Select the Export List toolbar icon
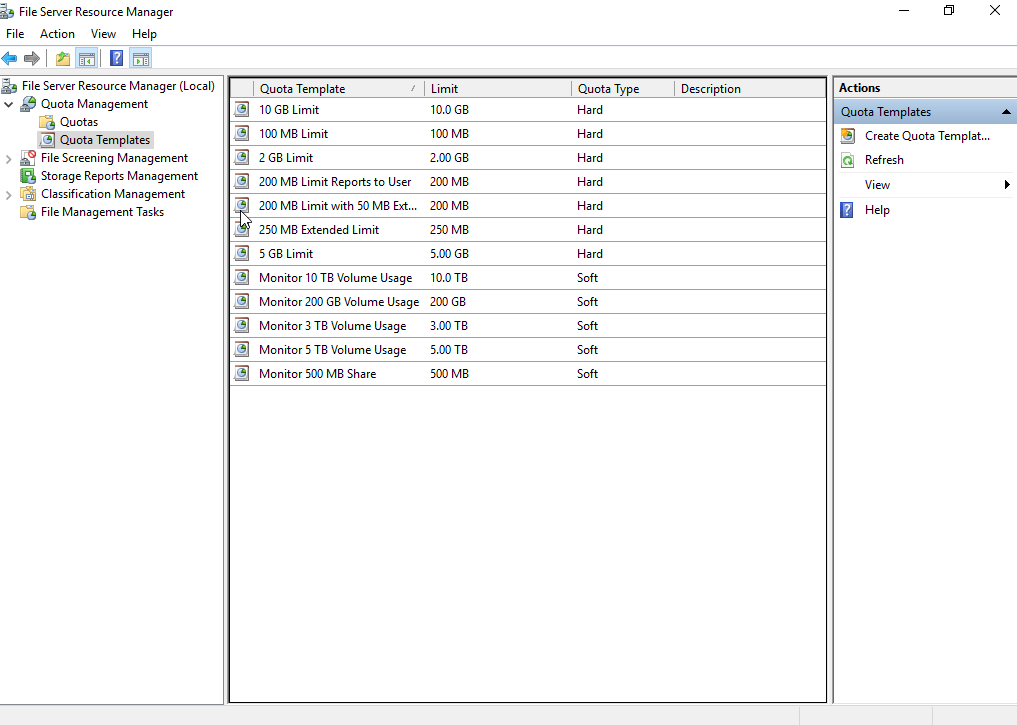1017x725 pixels. point(61,58)
